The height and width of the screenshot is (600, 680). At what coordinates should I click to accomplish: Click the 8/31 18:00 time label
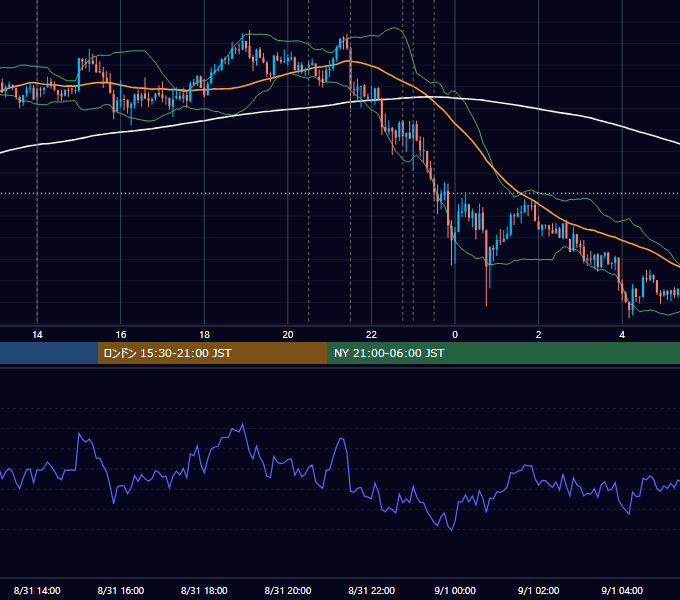point(204,590)
